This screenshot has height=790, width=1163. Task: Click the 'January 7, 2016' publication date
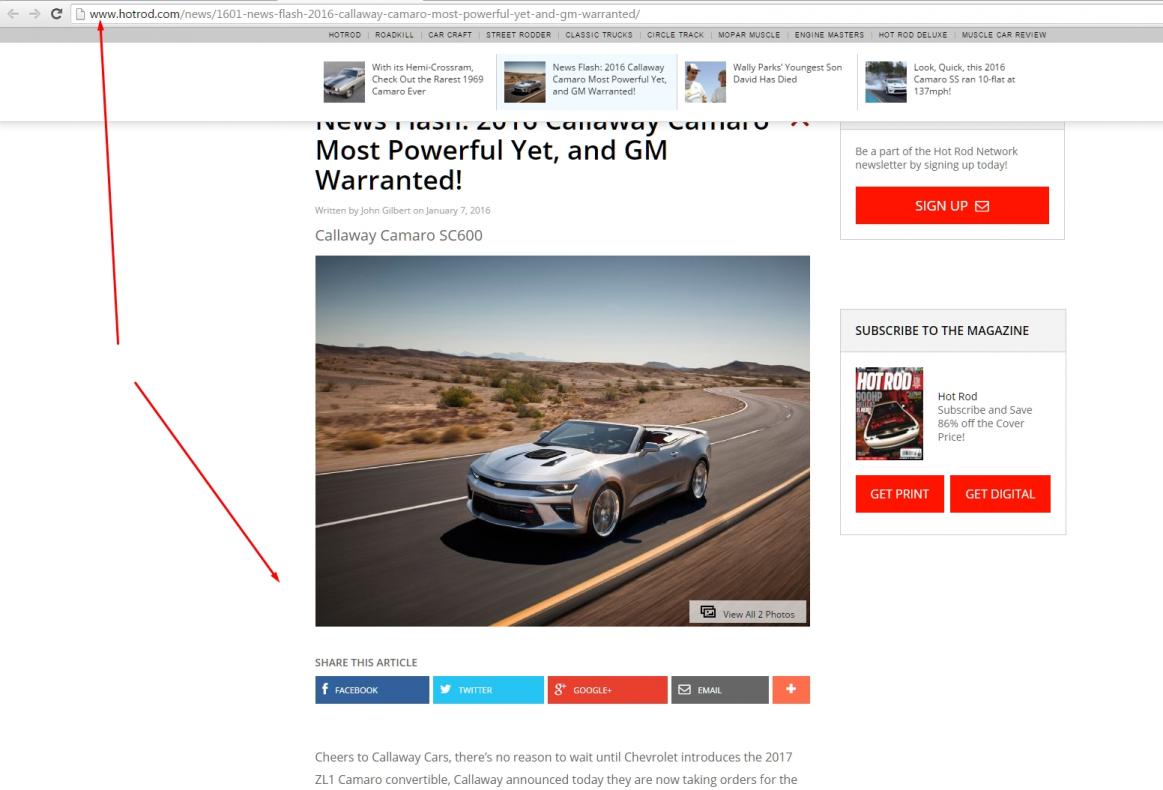click(458, 211)
